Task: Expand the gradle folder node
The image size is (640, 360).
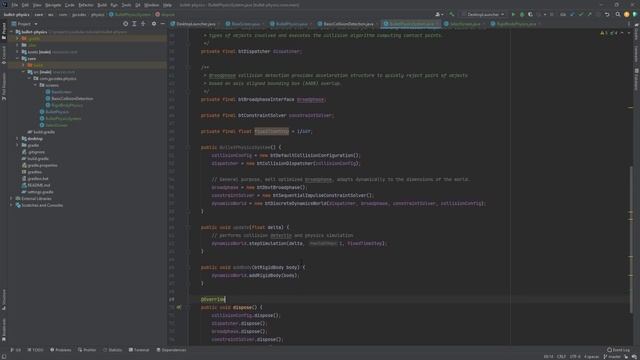Action: click(x=17, y=145)
